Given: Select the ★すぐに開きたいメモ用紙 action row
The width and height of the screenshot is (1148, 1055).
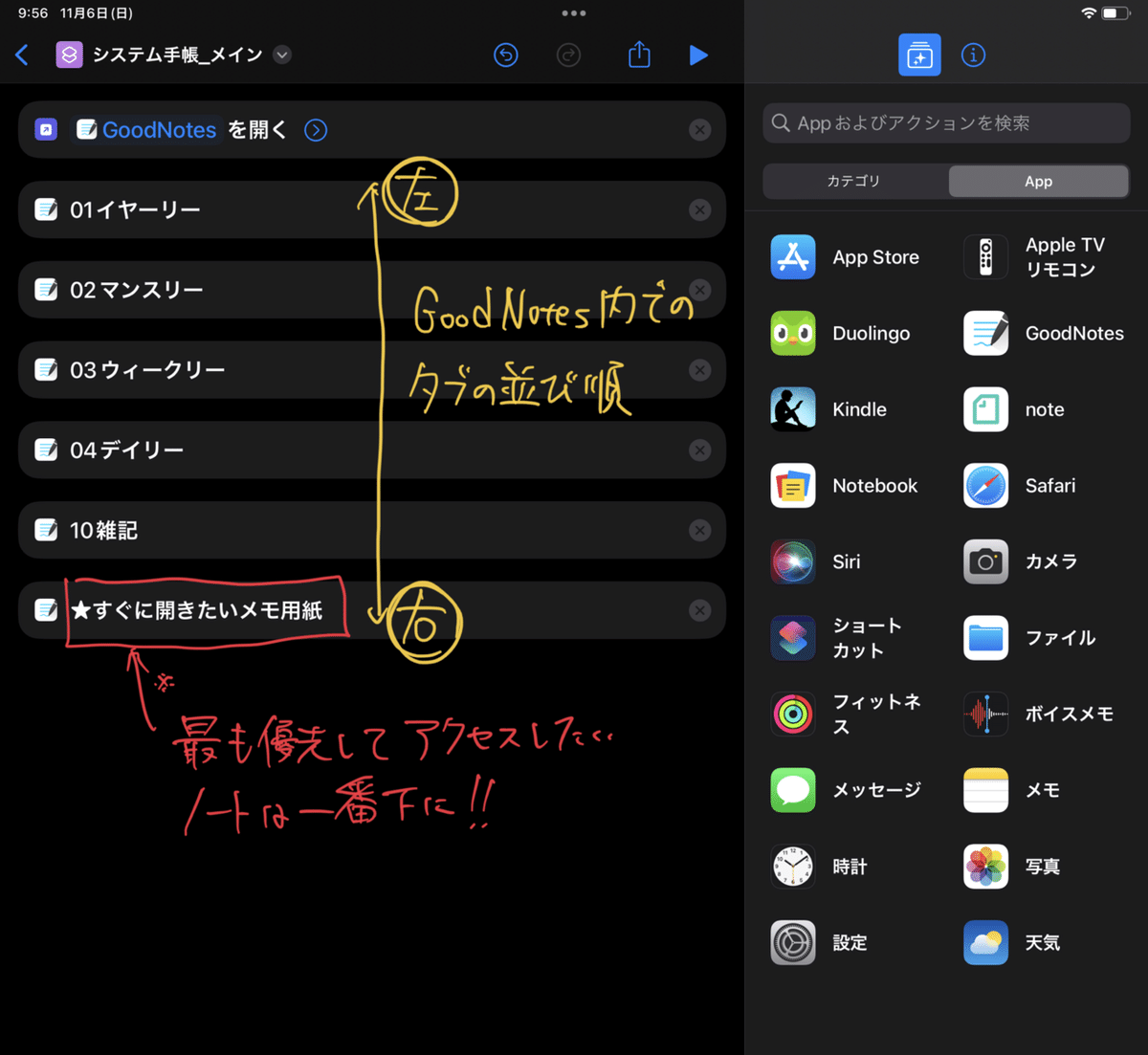Looking at the screenshot, I should point(372,610).
